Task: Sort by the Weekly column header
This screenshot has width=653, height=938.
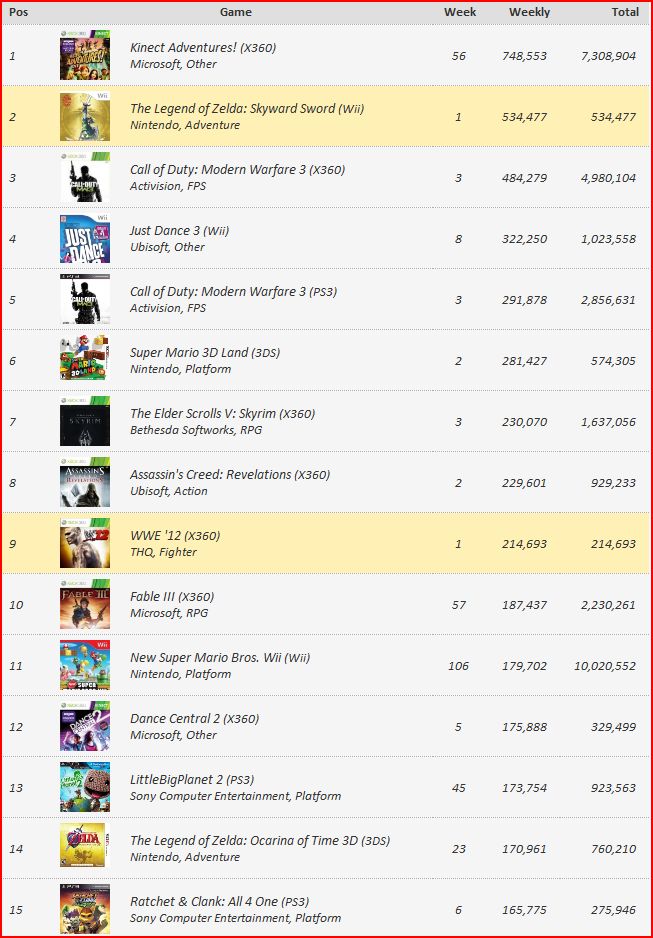Action: click(x=529, y=12)
